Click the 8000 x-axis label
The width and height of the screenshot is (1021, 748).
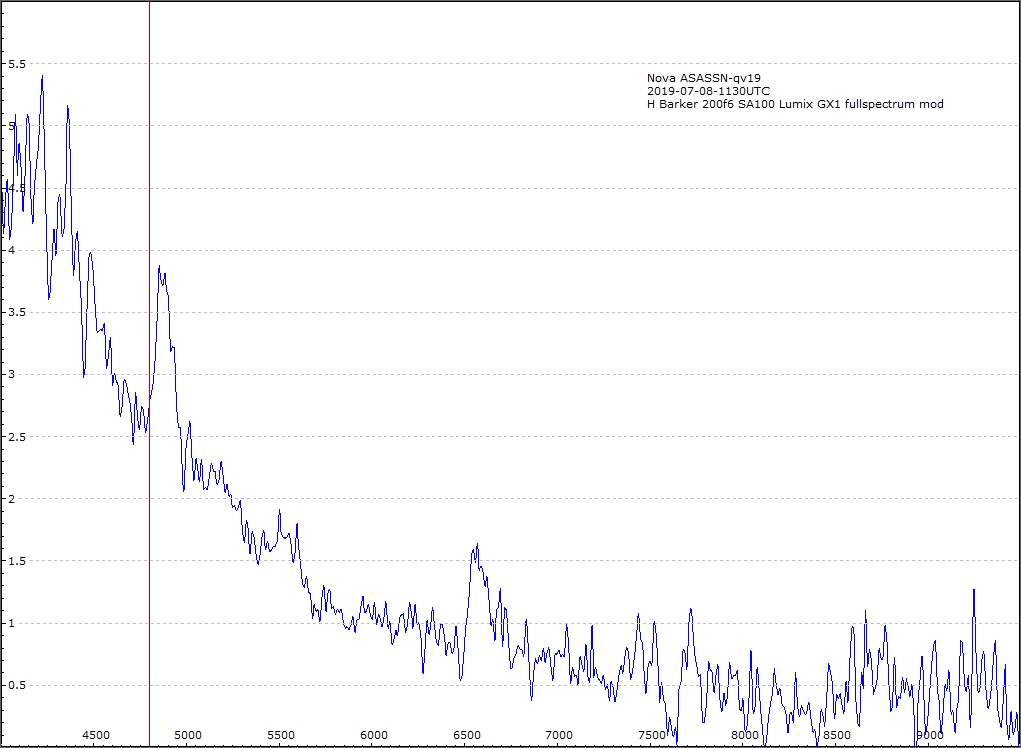click(x=745, y=735)
